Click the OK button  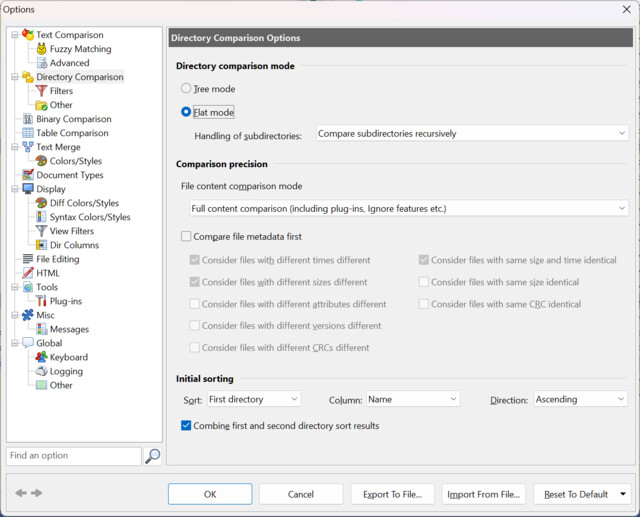click(x=210, y=494)
